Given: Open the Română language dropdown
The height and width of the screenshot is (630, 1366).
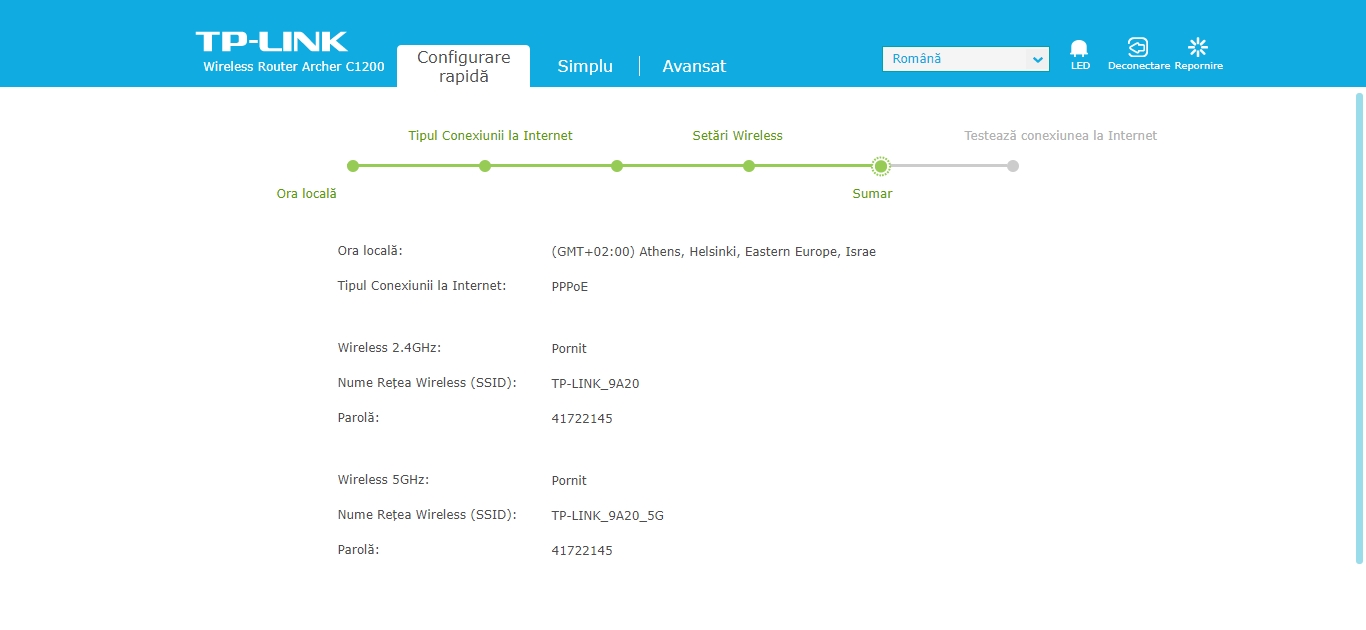Looking at the screenshot, I should 965,59.
